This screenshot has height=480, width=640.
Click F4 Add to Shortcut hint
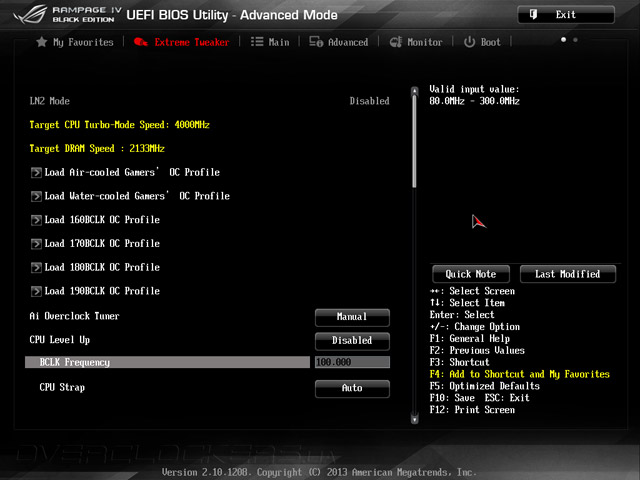520,374
